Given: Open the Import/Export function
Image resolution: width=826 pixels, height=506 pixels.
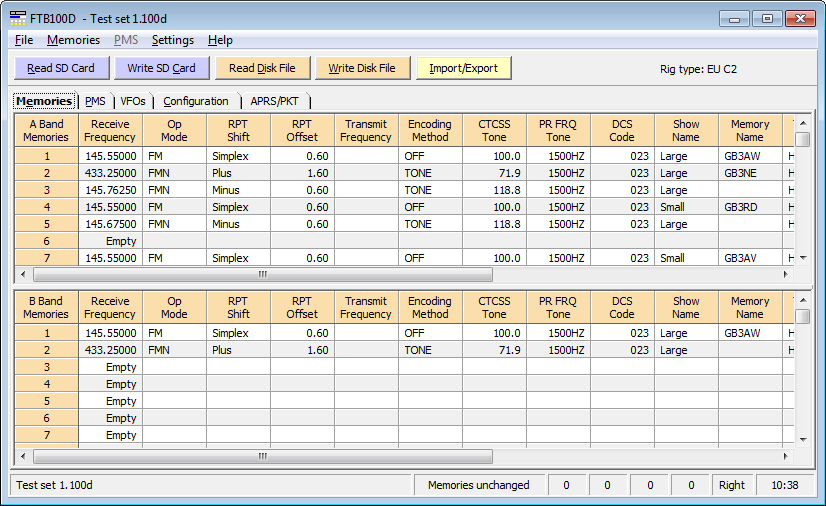Looking at the screenshot, I should click(x=463, y=68).
